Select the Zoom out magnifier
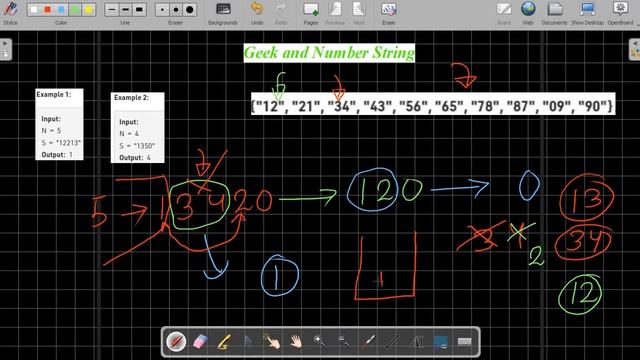Screen dimensions: 640x360 tap(344, 342)
